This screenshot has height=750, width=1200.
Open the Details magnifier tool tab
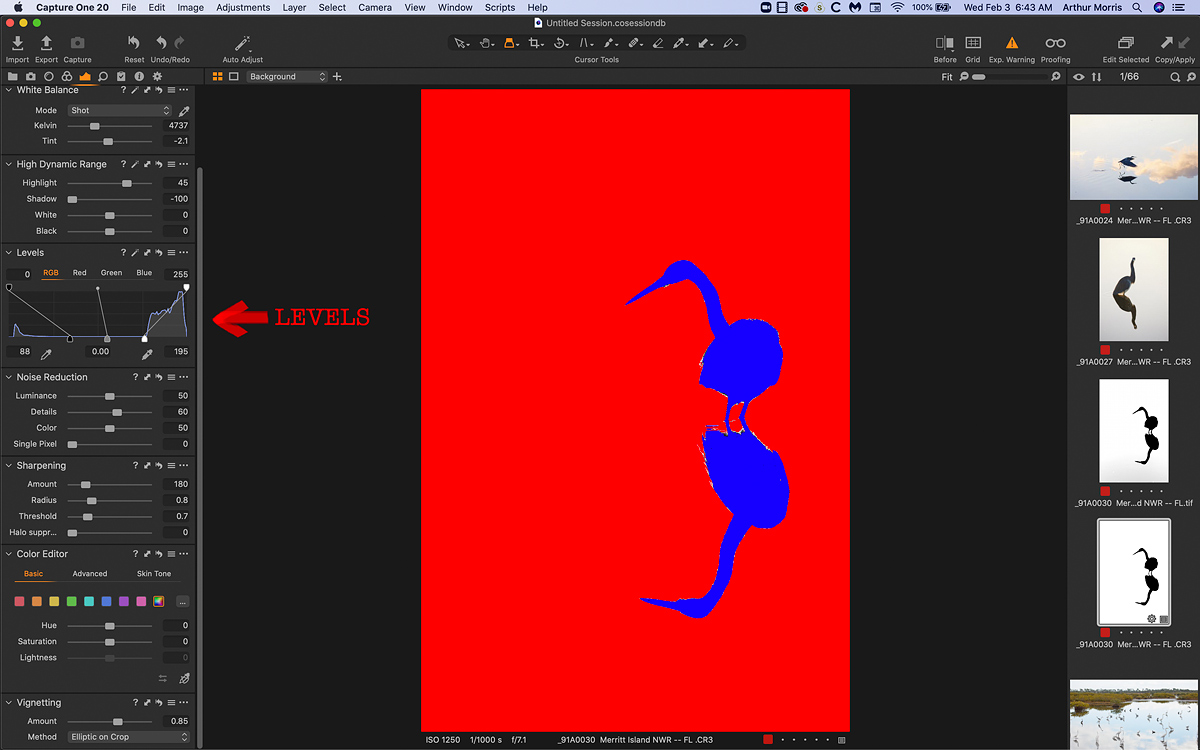[x=103, y=76]
